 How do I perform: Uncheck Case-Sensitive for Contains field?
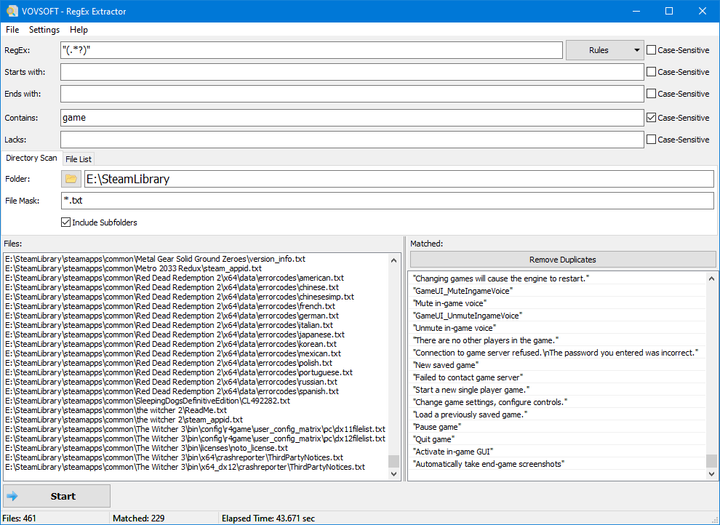651,118
